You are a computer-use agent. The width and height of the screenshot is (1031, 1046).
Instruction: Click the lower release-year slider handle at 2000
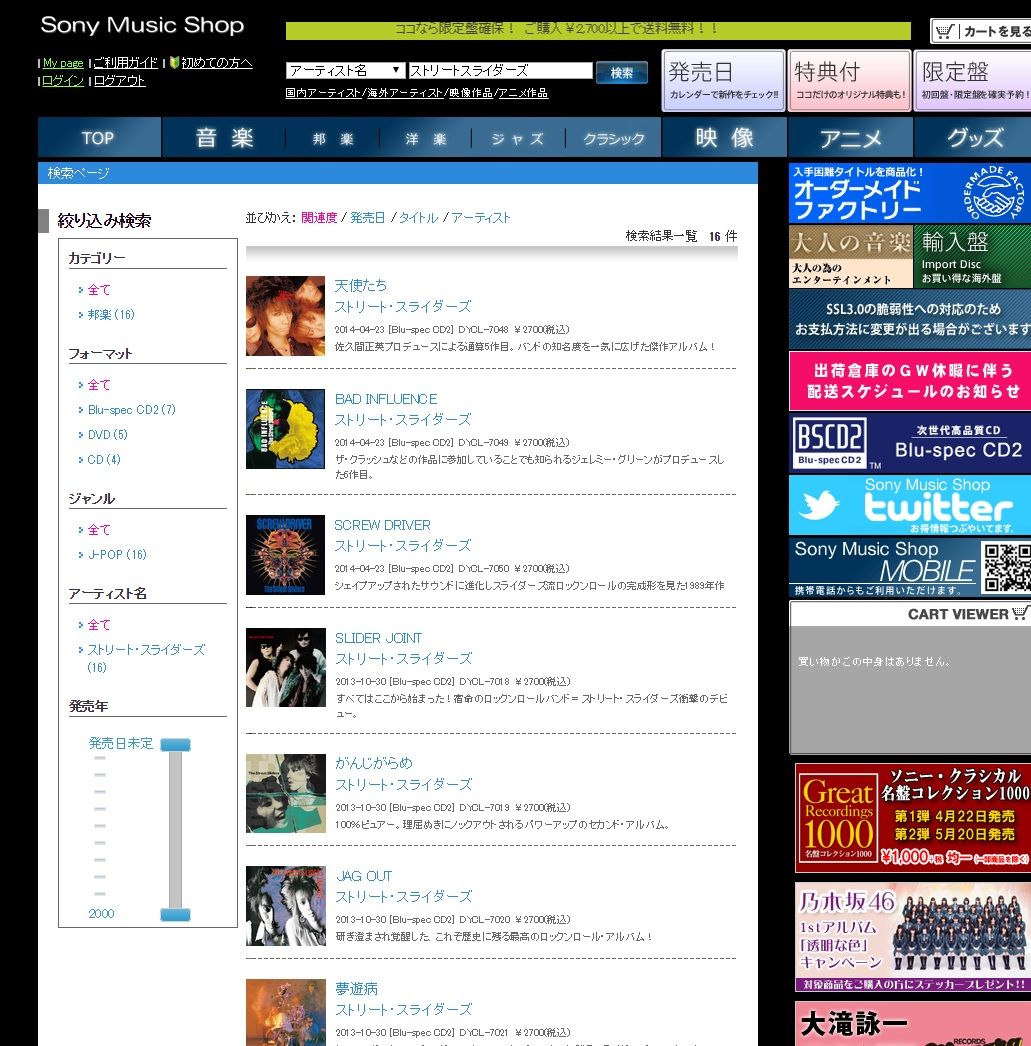(175, 915)
